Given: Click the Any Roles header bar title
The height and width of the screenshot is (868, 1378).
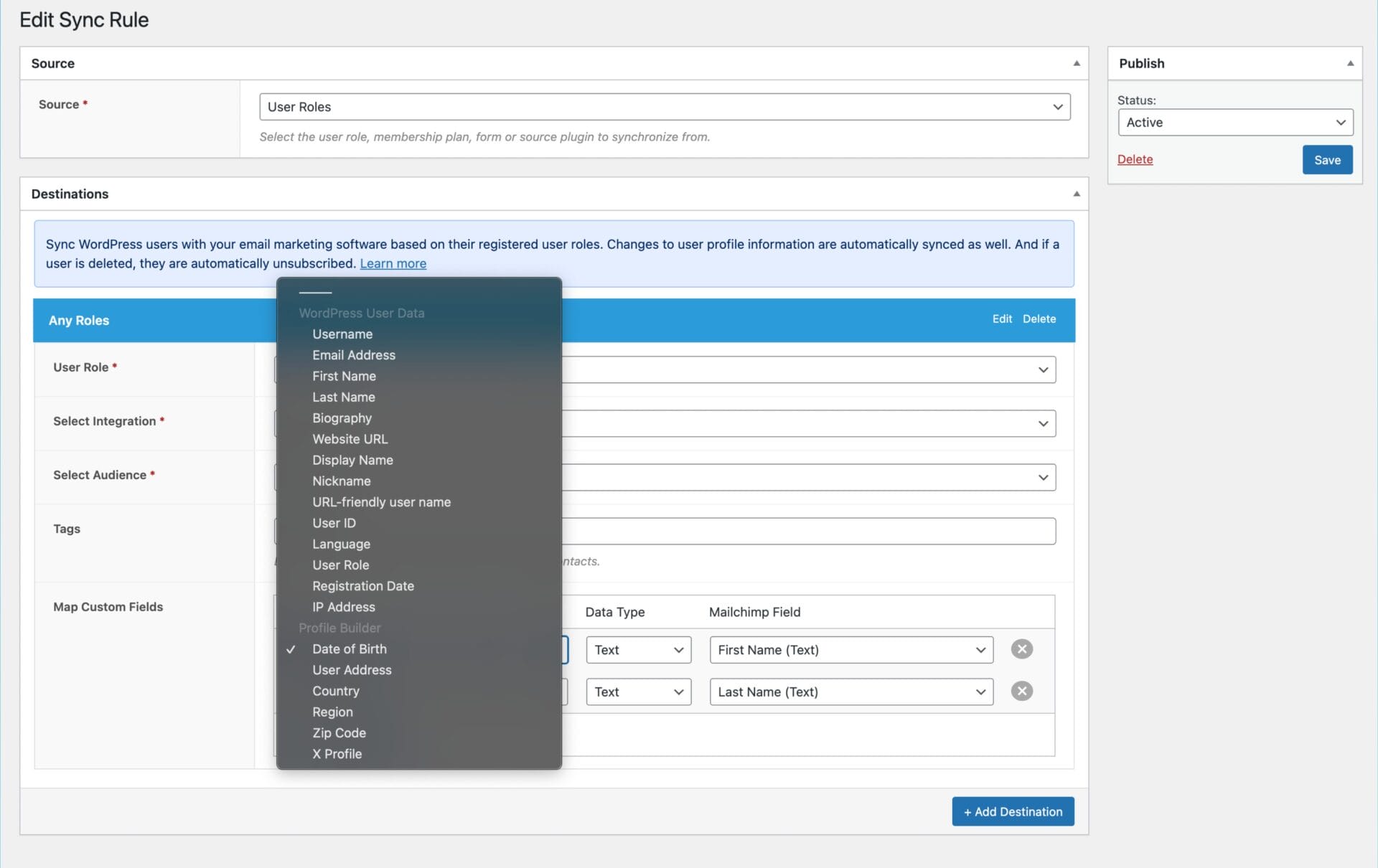Looking at the screenshot, I should [x=79, y=321].
